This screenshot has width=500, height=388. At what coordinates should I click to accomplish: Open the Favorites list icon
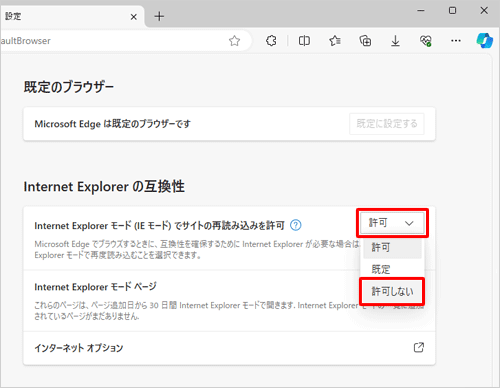pos(335,41)
